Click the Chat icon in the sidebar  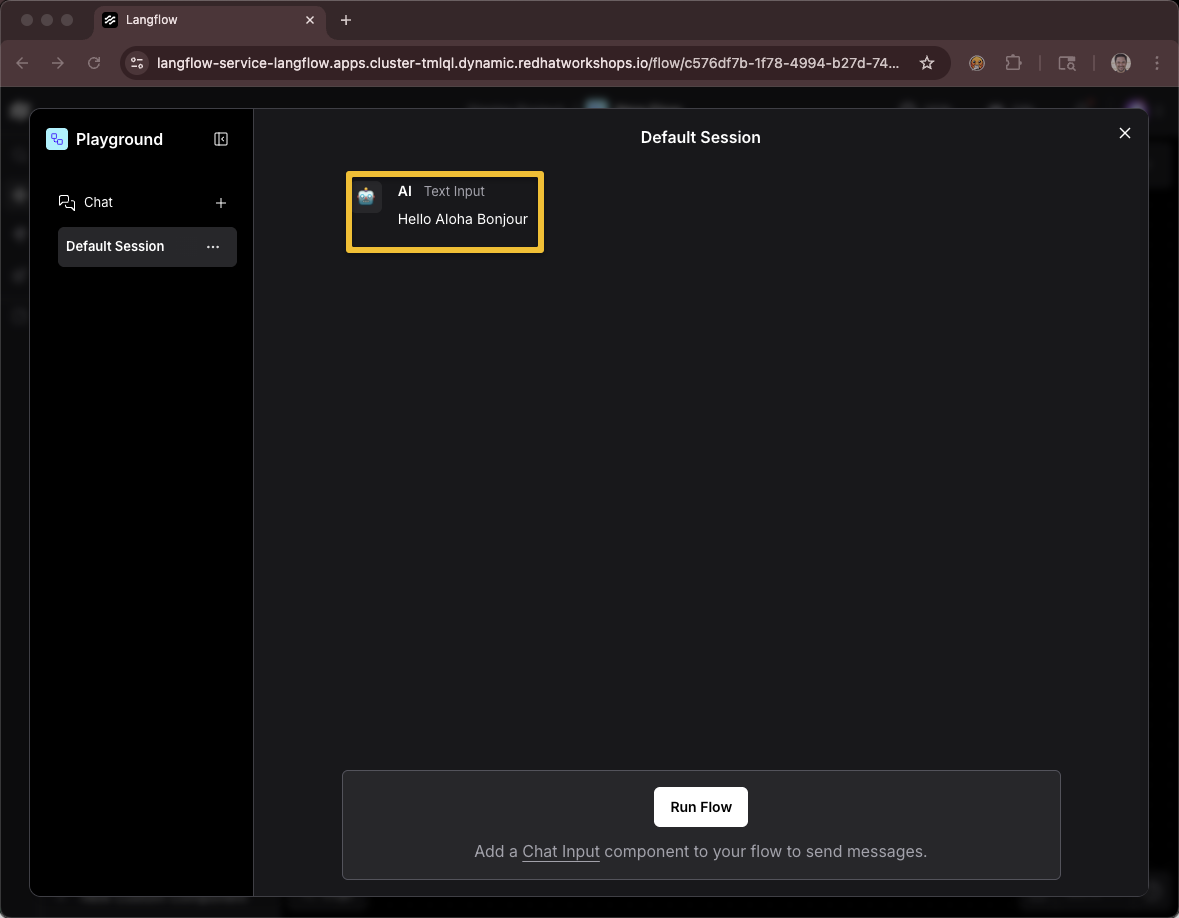pyautogui.click(x=66, y=202)
